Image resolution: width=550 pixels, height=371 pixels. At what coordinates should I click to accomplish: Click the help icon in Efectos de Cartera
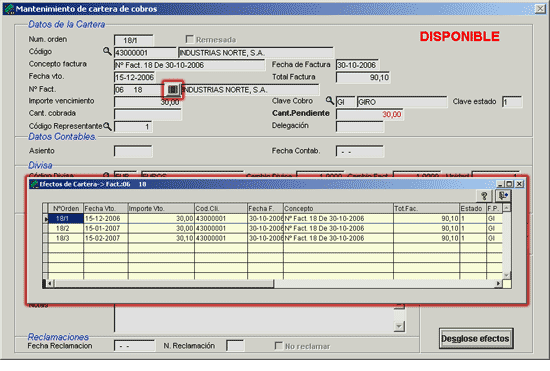pyautogui.click(x=484, y=196)
